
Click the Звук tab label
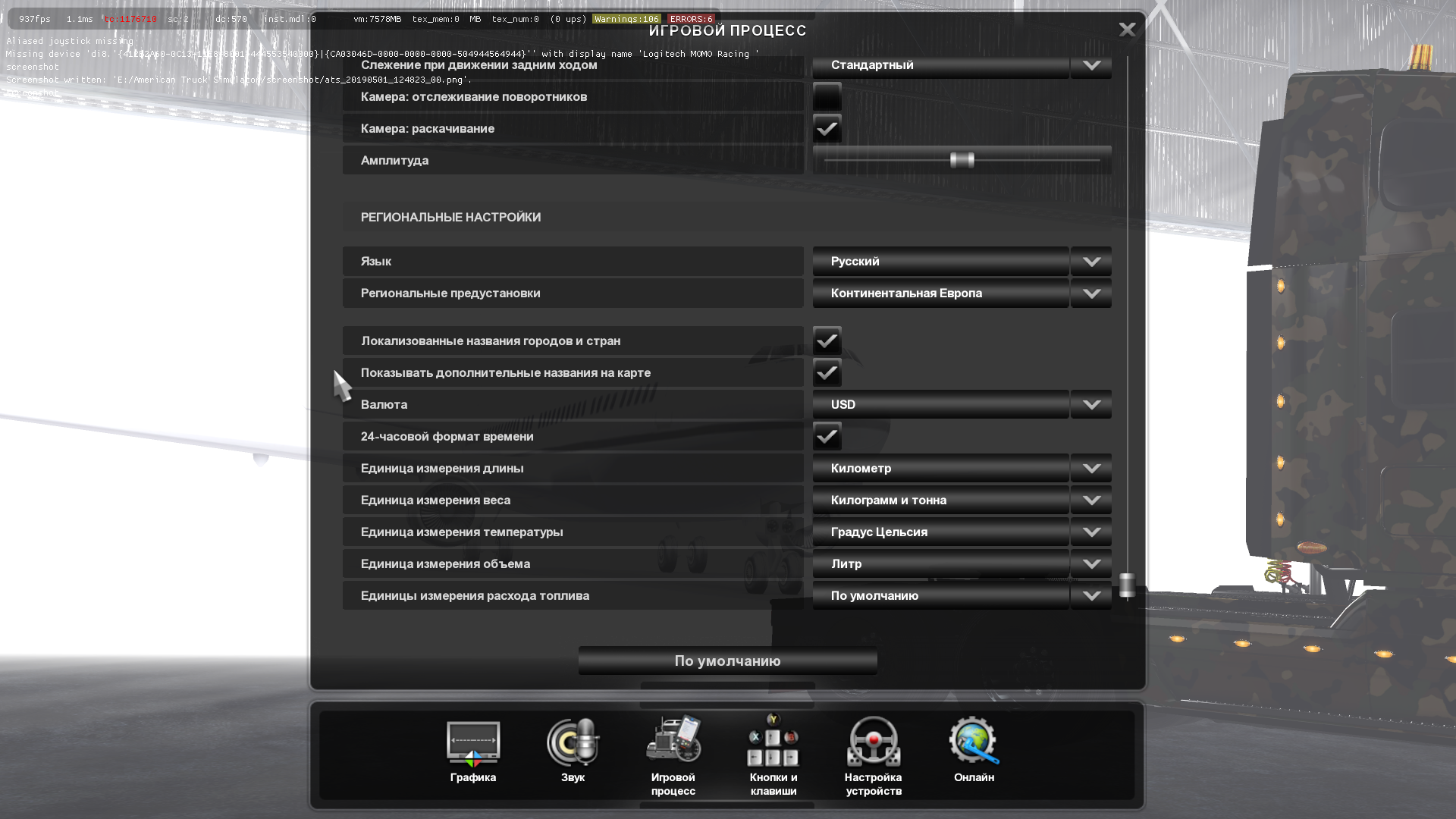coord(573,777)
